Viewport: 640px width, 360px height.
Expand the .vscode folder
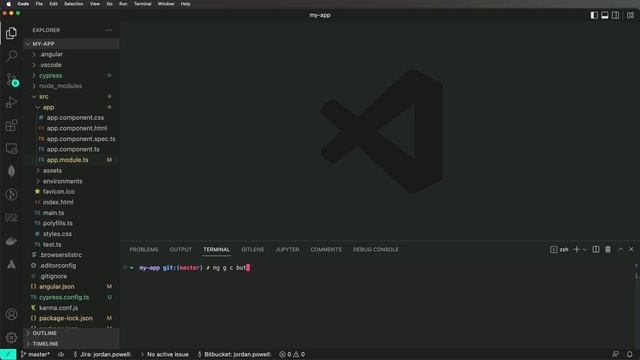click(x=71, y=65)
